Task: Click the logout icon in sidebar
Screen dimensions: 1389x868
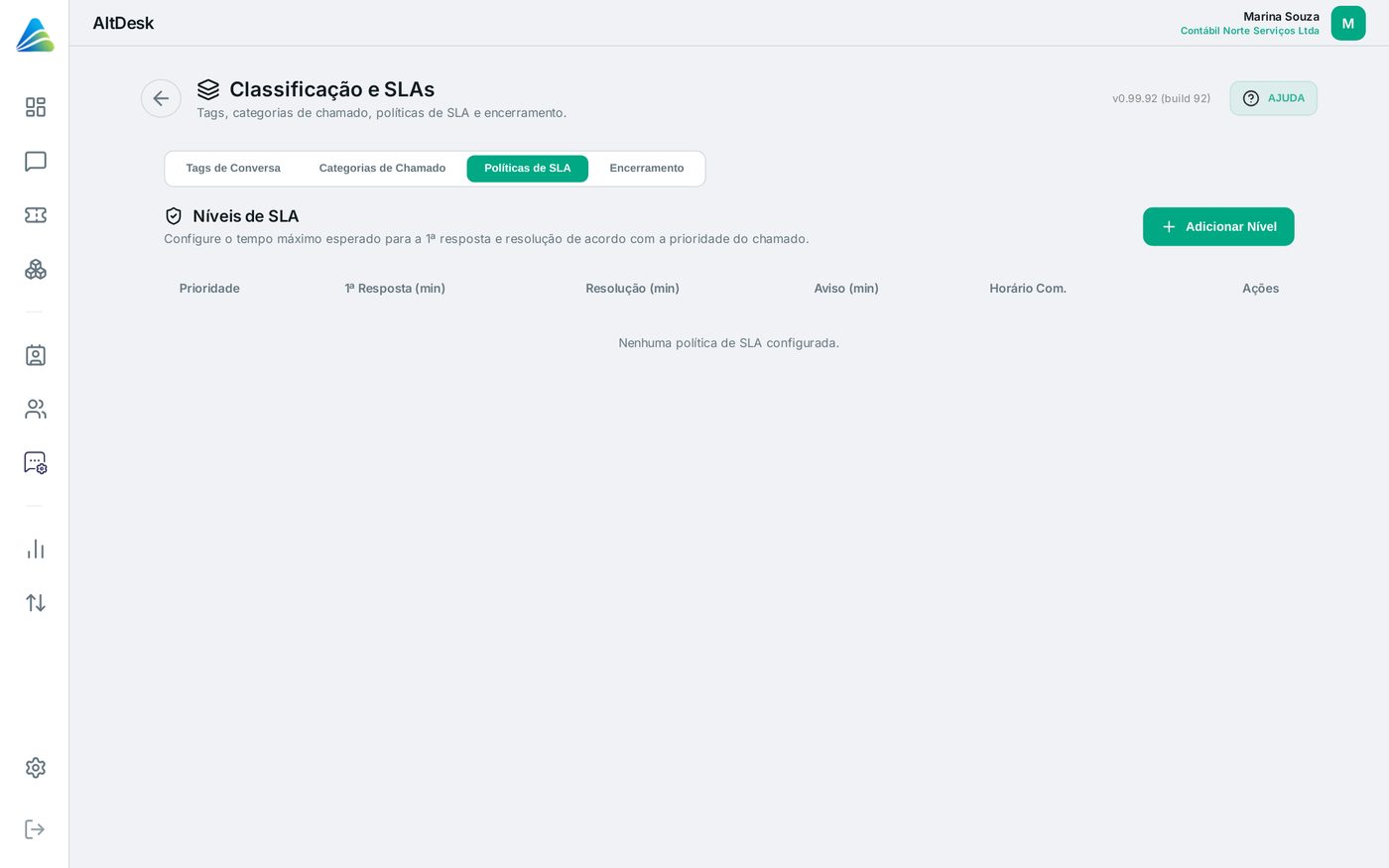Action: coord(36,829)
